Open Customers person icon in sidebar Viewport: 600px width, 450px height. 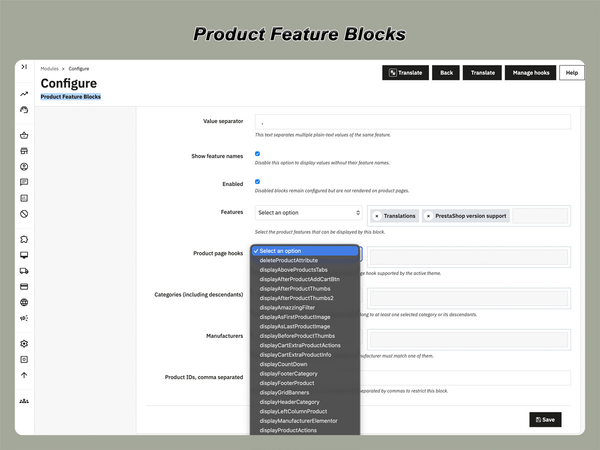click(24, 167)
